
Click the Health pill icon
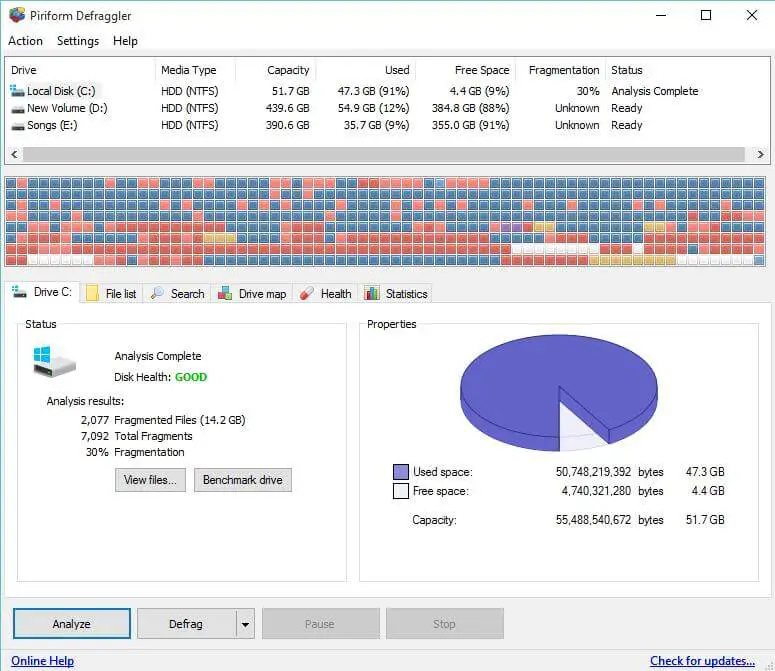(306, 293)
